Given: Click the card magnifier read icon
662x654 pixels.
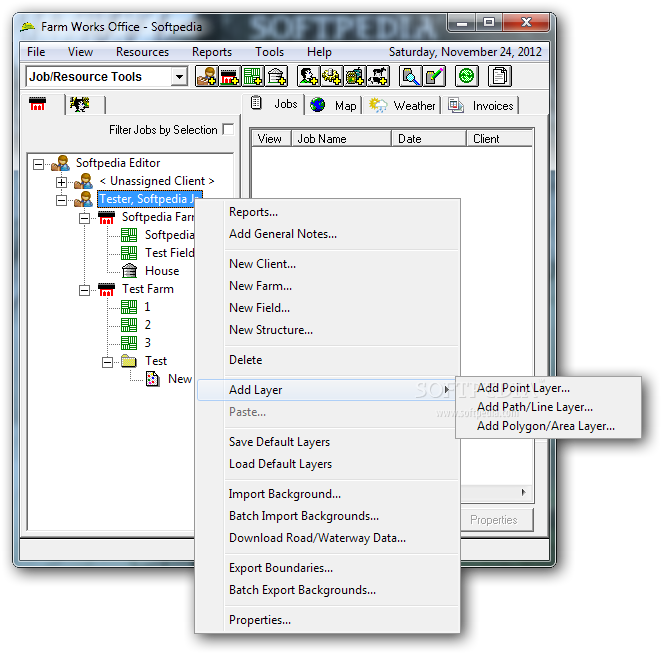Looking at the screenshot, I should pos(410,76).
